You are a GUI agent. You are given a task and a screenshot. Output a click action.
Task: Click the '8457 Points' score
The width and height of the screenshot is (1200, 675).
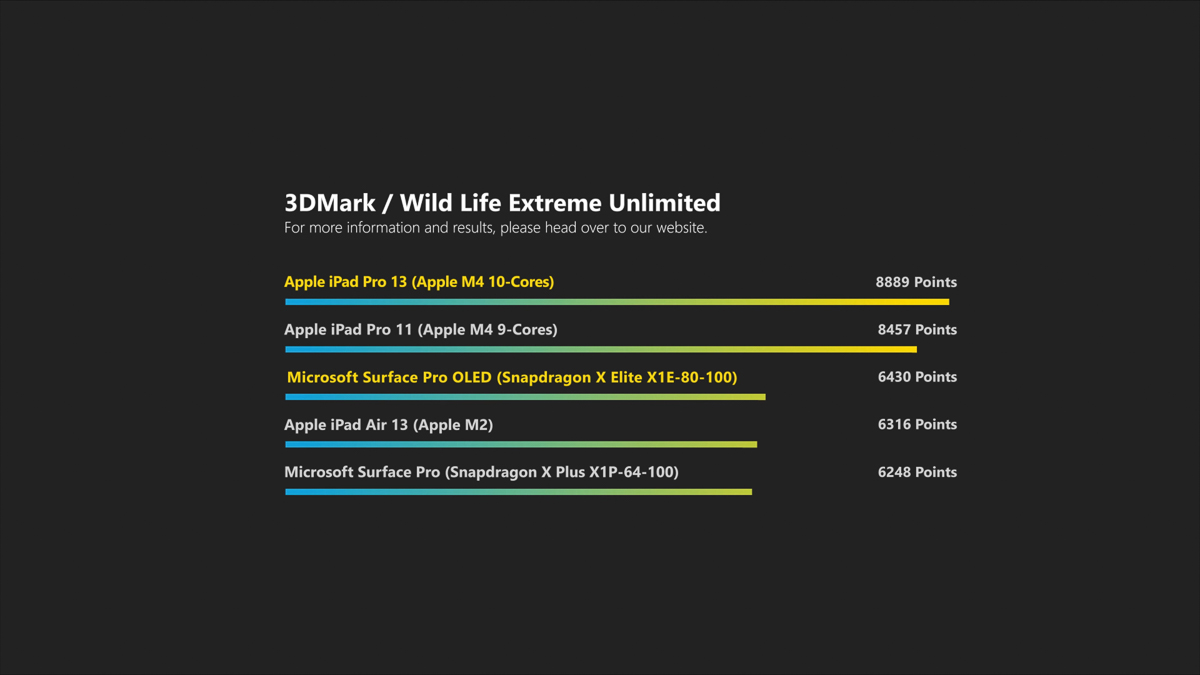(x=917, y=330)
